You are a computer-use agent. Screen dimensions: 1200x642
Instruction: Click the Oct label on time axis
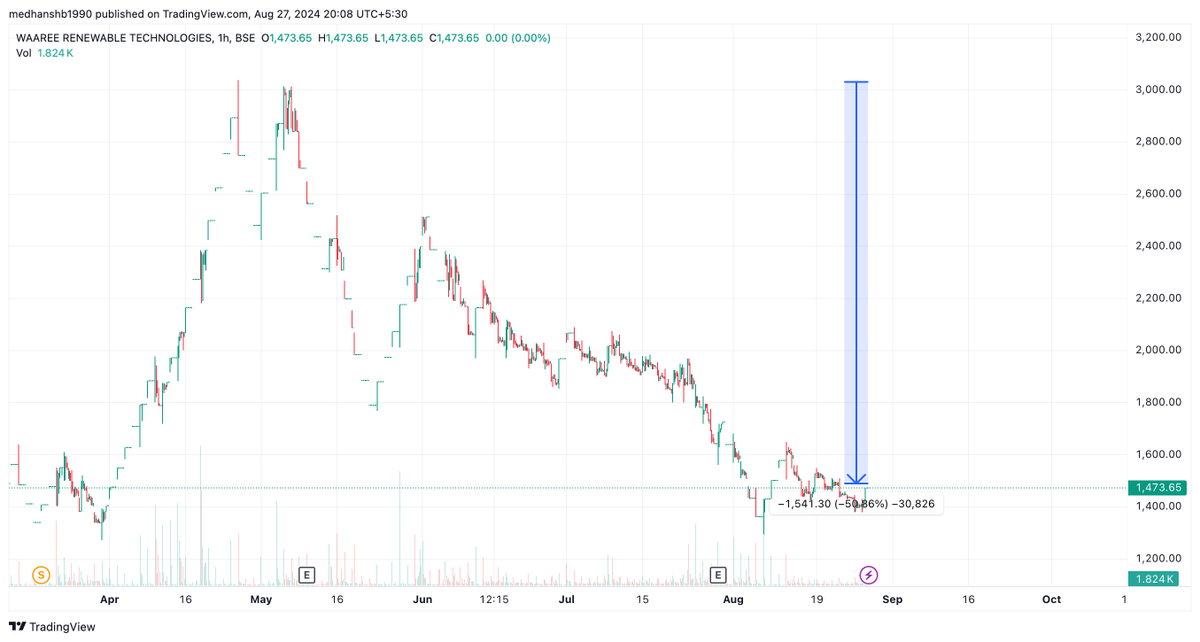click(x=1051, y=599)
